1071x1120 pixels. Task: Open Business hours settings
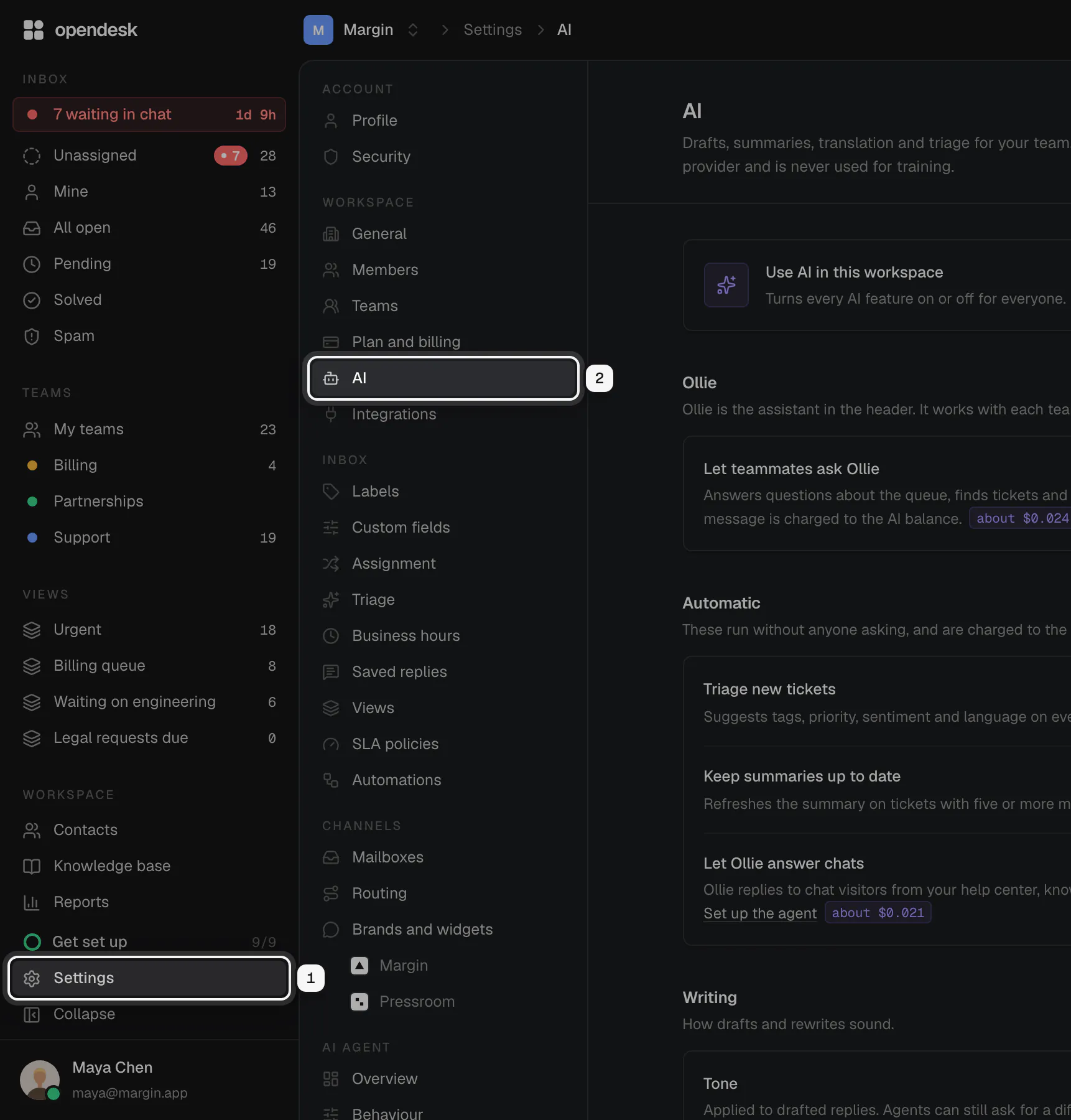click(x=444, y=636)
